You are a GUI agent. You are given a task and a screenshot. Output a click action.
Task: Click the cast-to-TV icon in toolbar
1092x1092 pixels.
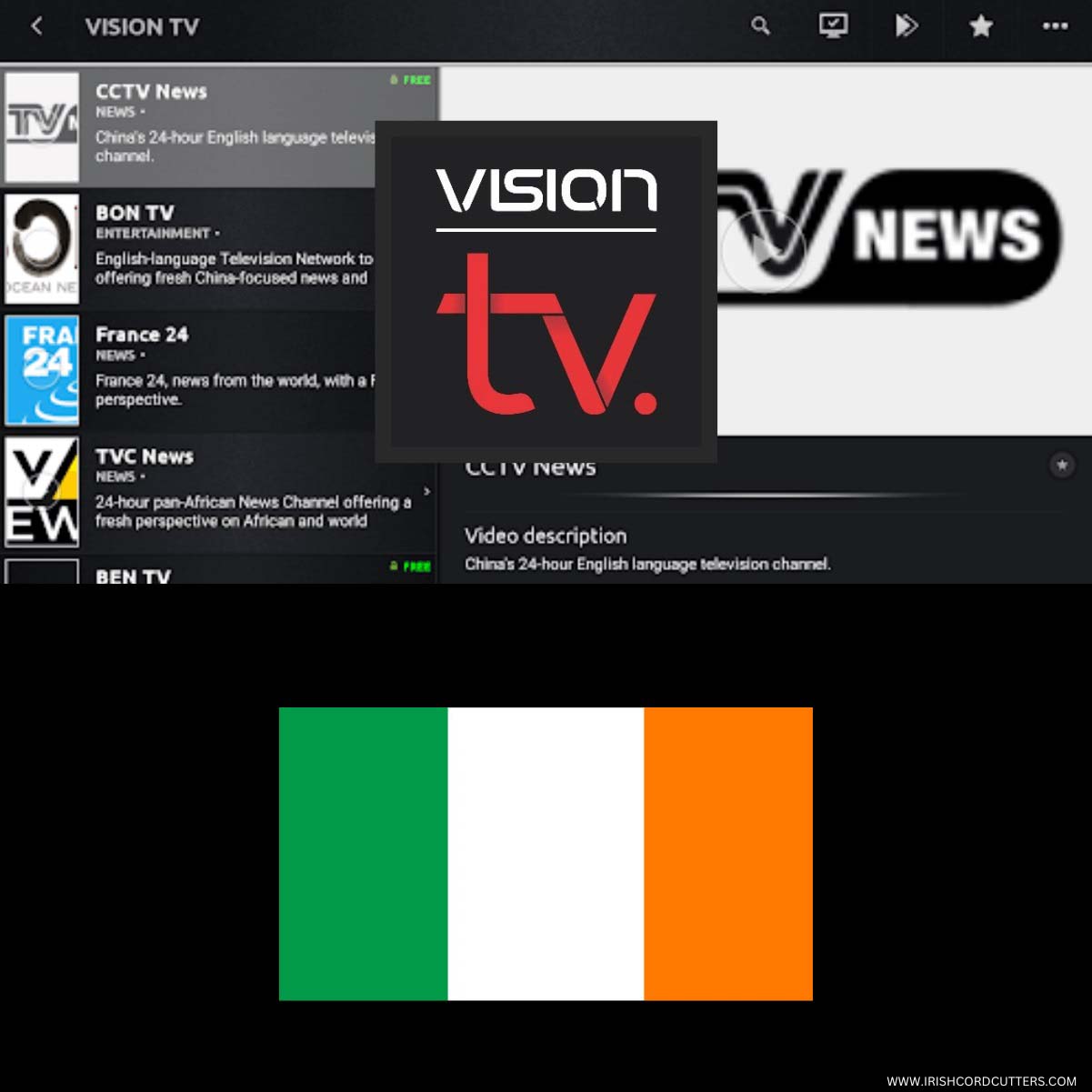(833, 26)
